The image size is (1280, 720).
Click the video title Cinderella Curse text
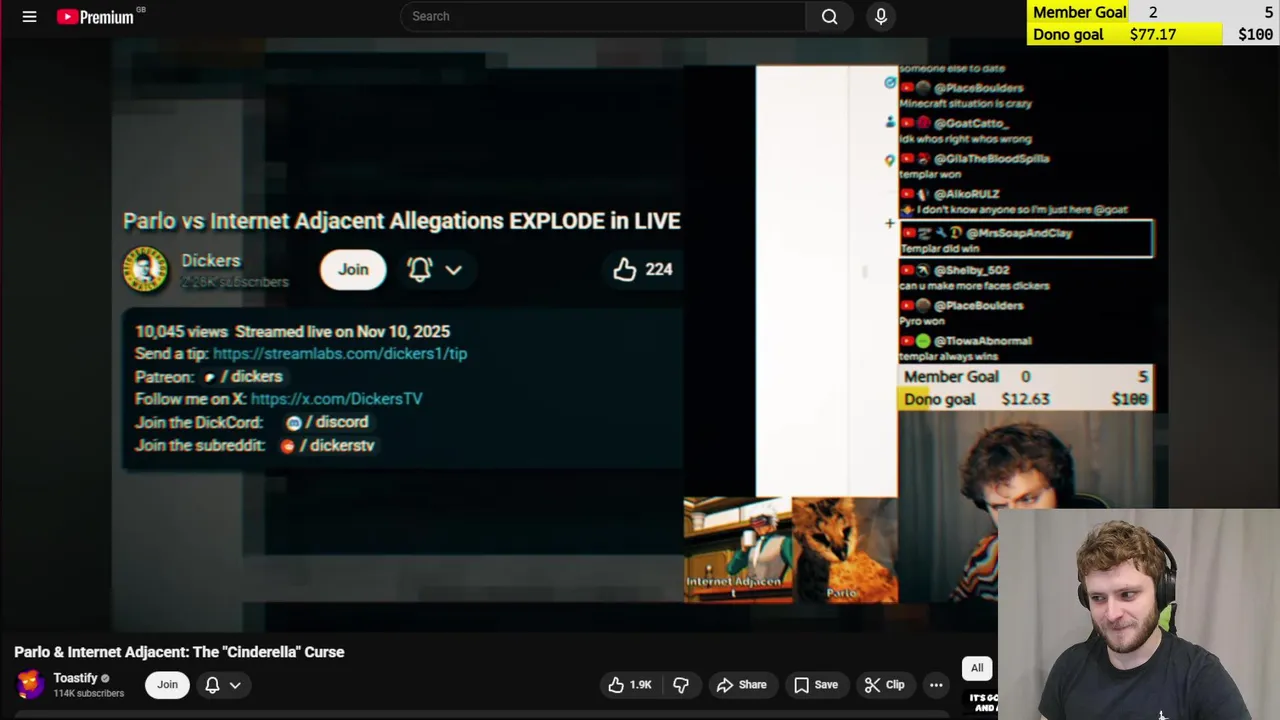coord(179,652)
